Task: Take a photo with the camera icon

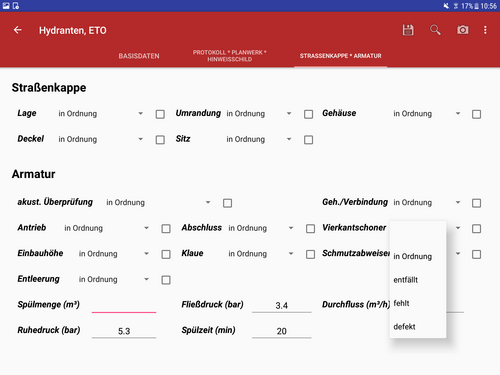Action: tap(463, 30)
